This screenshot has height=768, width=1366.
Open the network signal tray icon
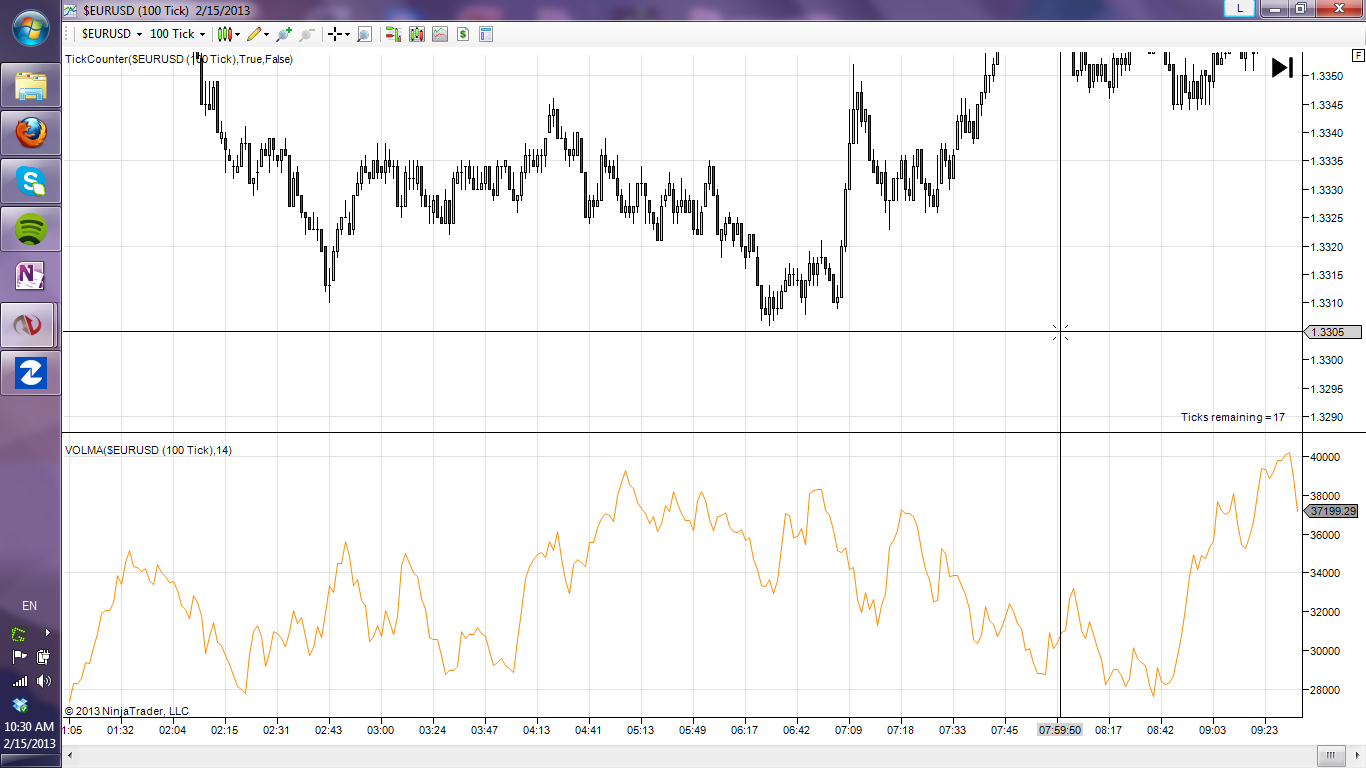[x=19, y=681]
